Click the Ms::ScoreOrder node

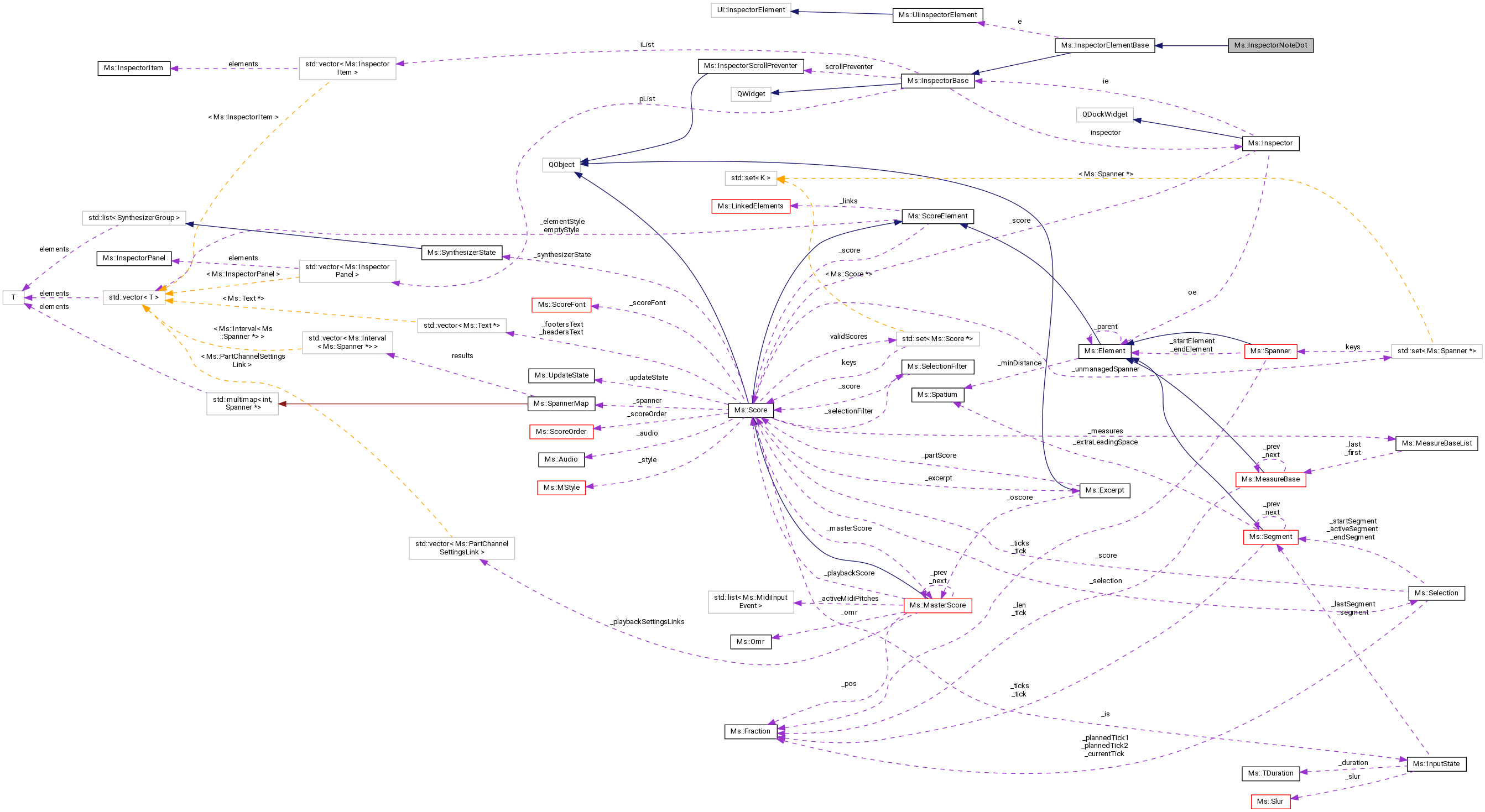561,432
